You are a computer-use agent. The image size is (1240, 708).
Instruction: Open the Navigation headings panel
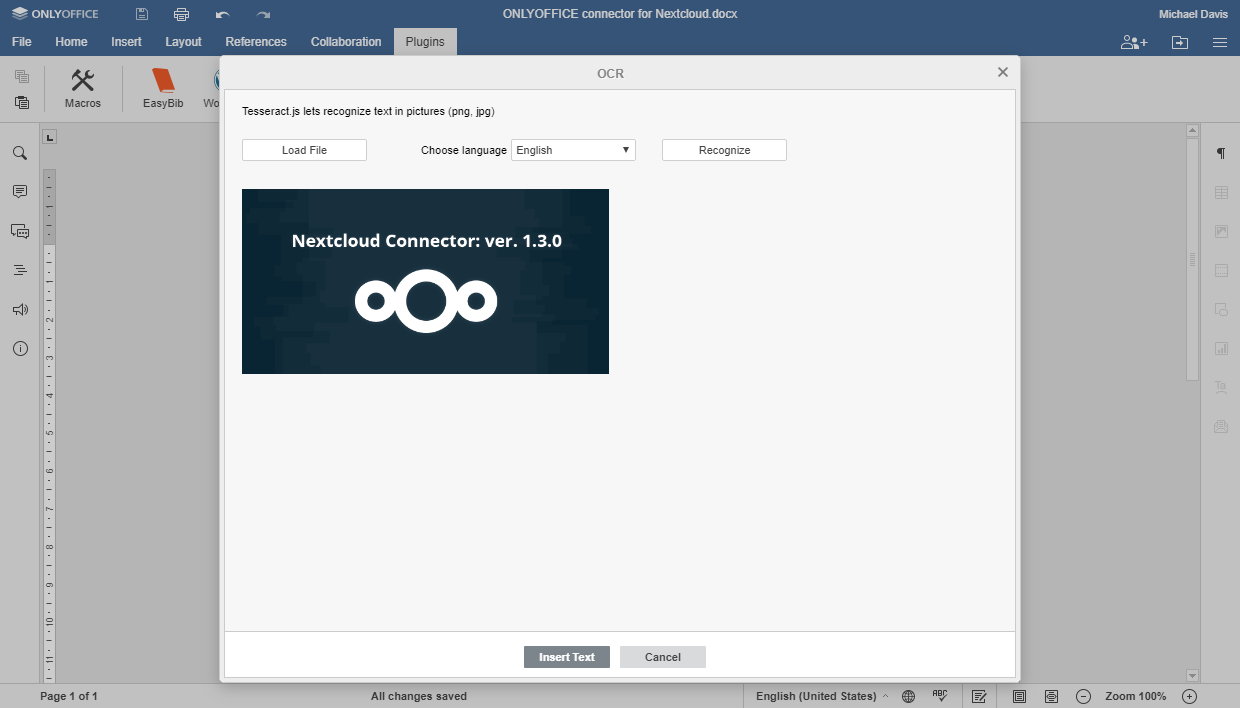(20, 270)
